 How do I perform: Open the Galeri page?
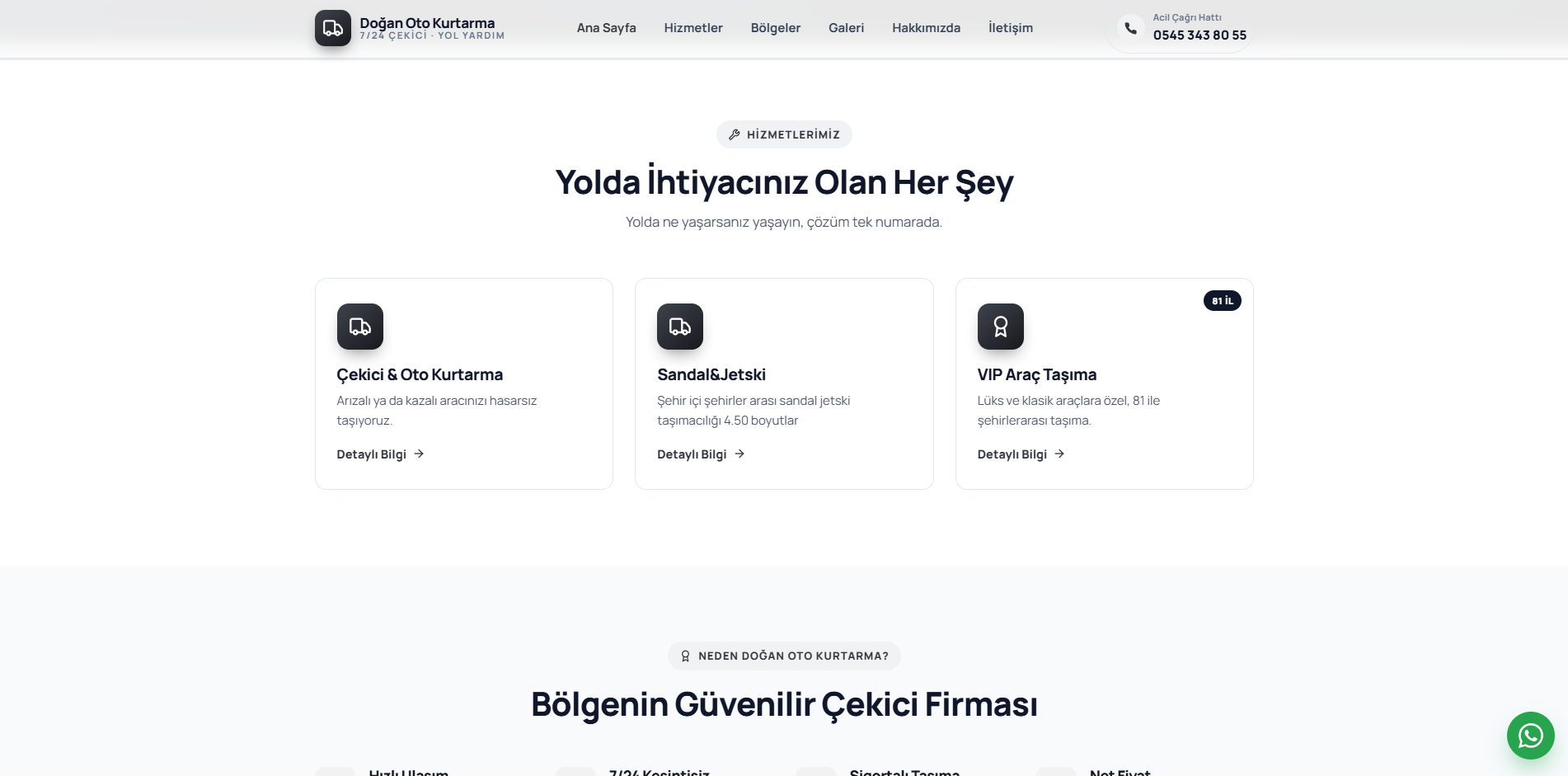point(847,28)
